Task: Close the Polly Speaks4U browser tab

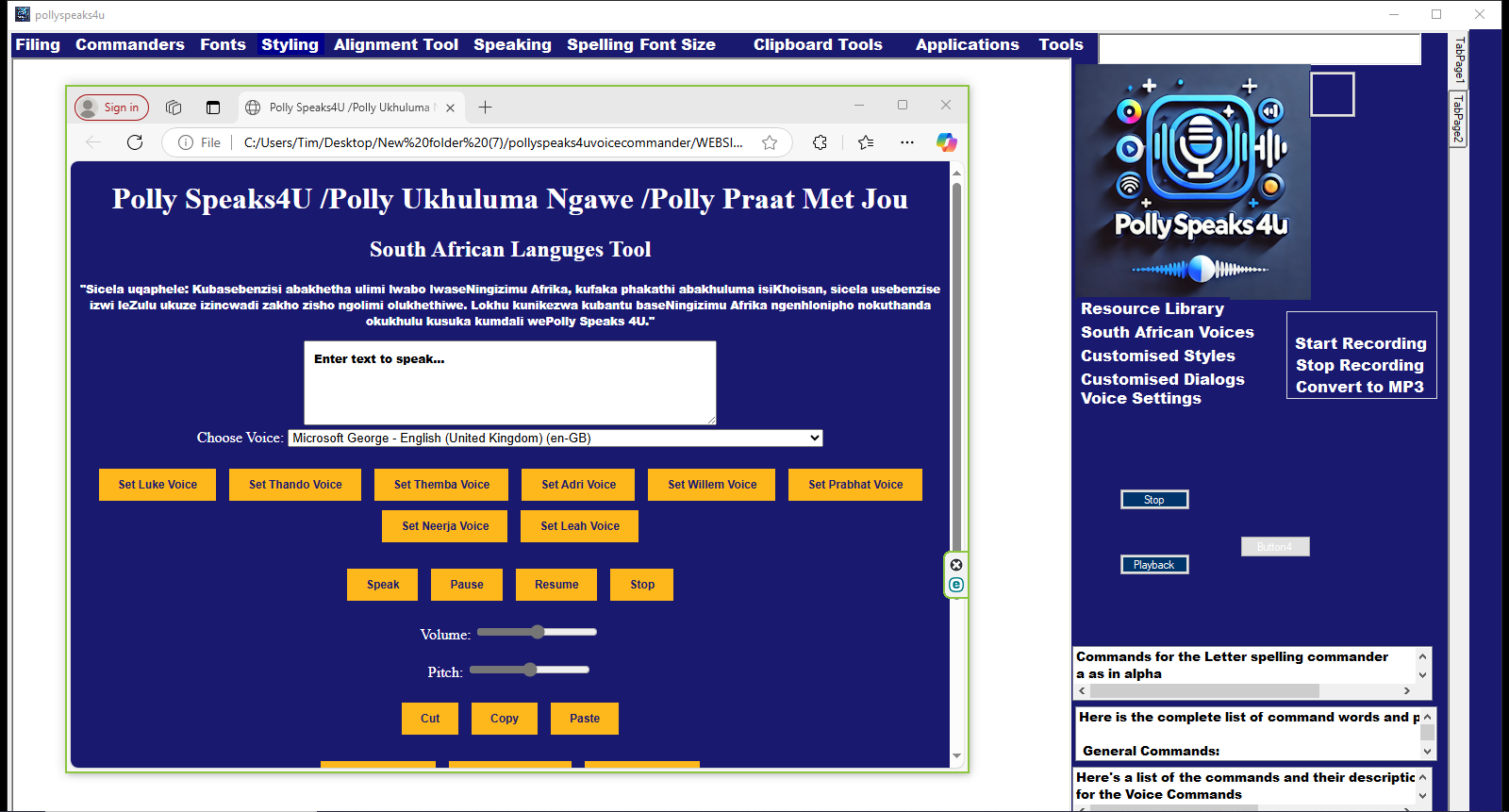Action: (450, 108)
